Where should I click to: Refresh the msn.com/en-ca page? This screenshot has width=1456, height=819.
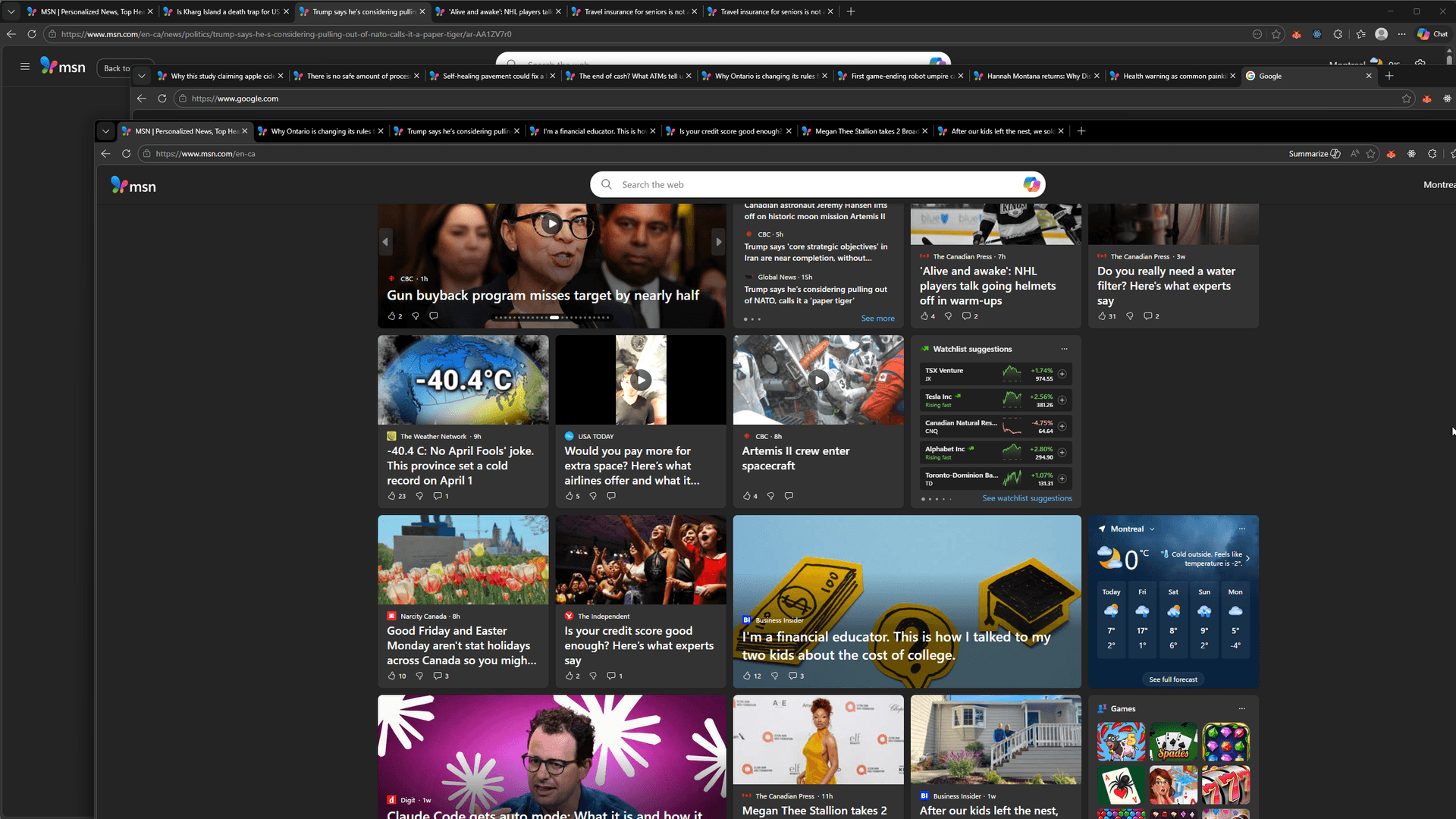126,154
